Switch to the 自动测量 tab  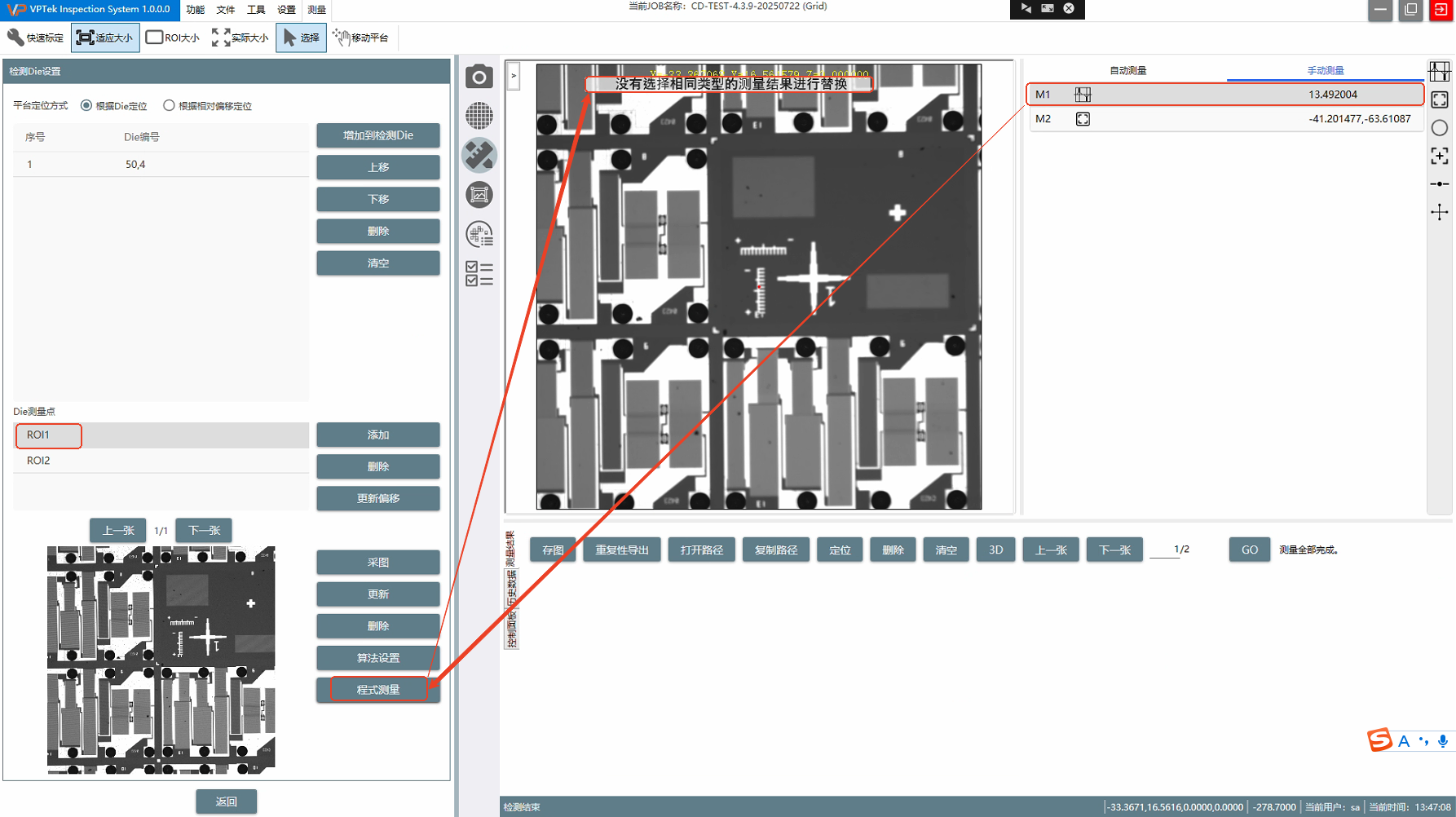[1127, 71]
